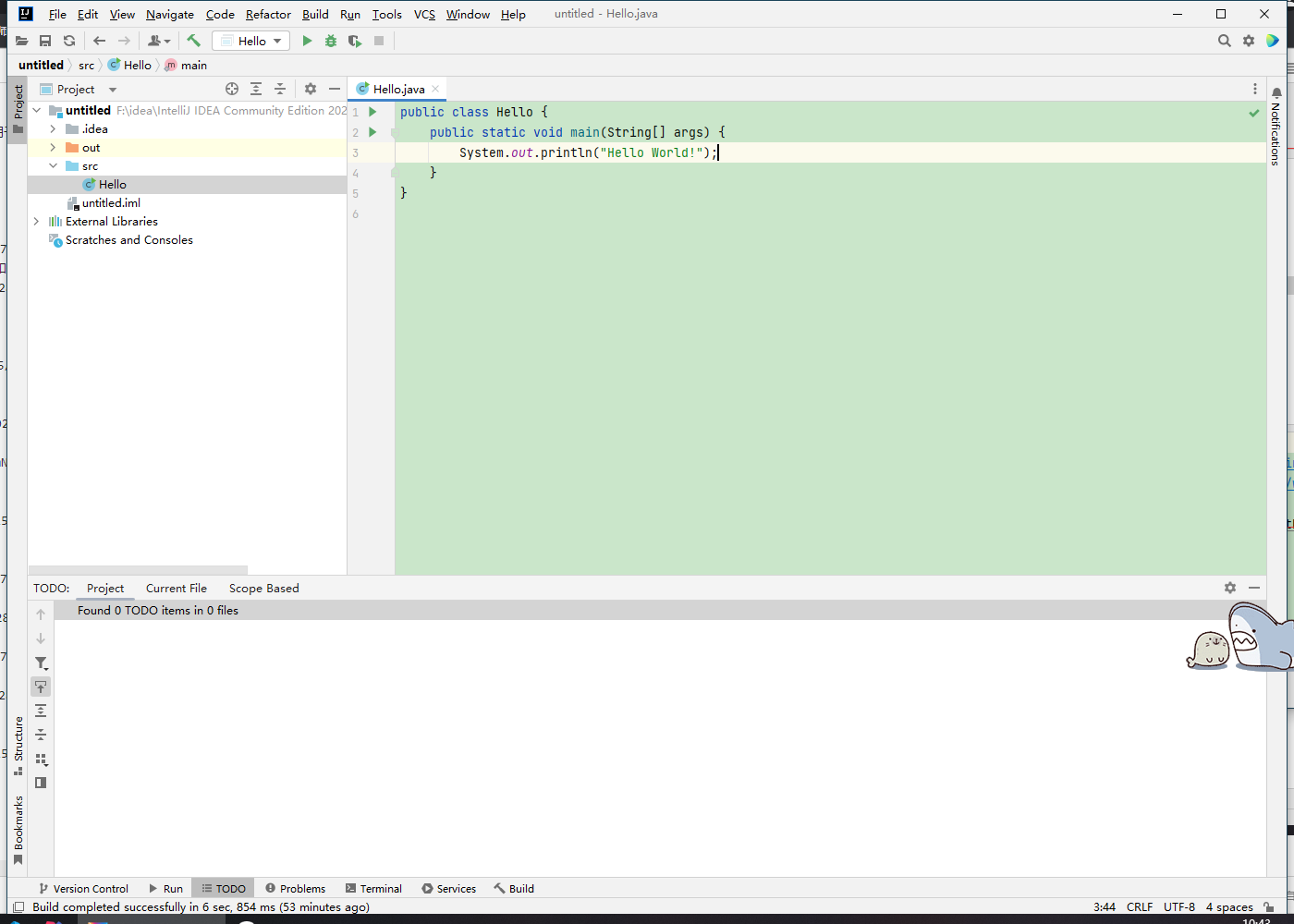
Task: Run 'Hello' with the green play icon
Action: tap(307, 41)
